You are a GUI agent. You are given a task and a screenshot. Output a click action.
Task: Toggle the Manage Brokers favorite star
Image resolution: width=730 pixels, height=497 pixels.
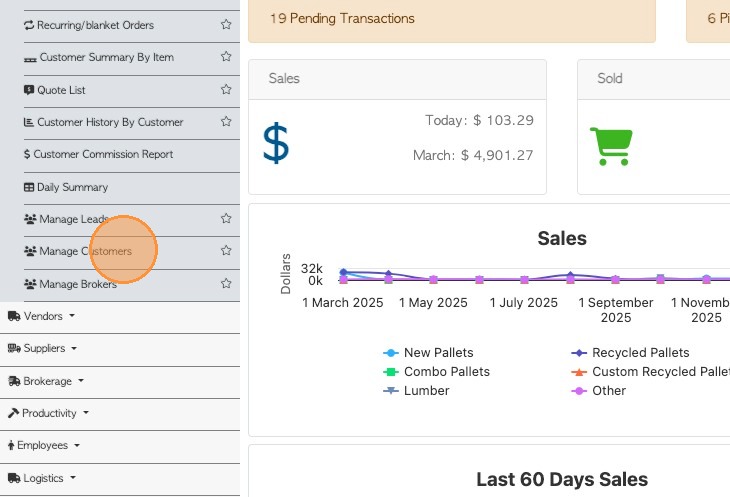point(226,284)
